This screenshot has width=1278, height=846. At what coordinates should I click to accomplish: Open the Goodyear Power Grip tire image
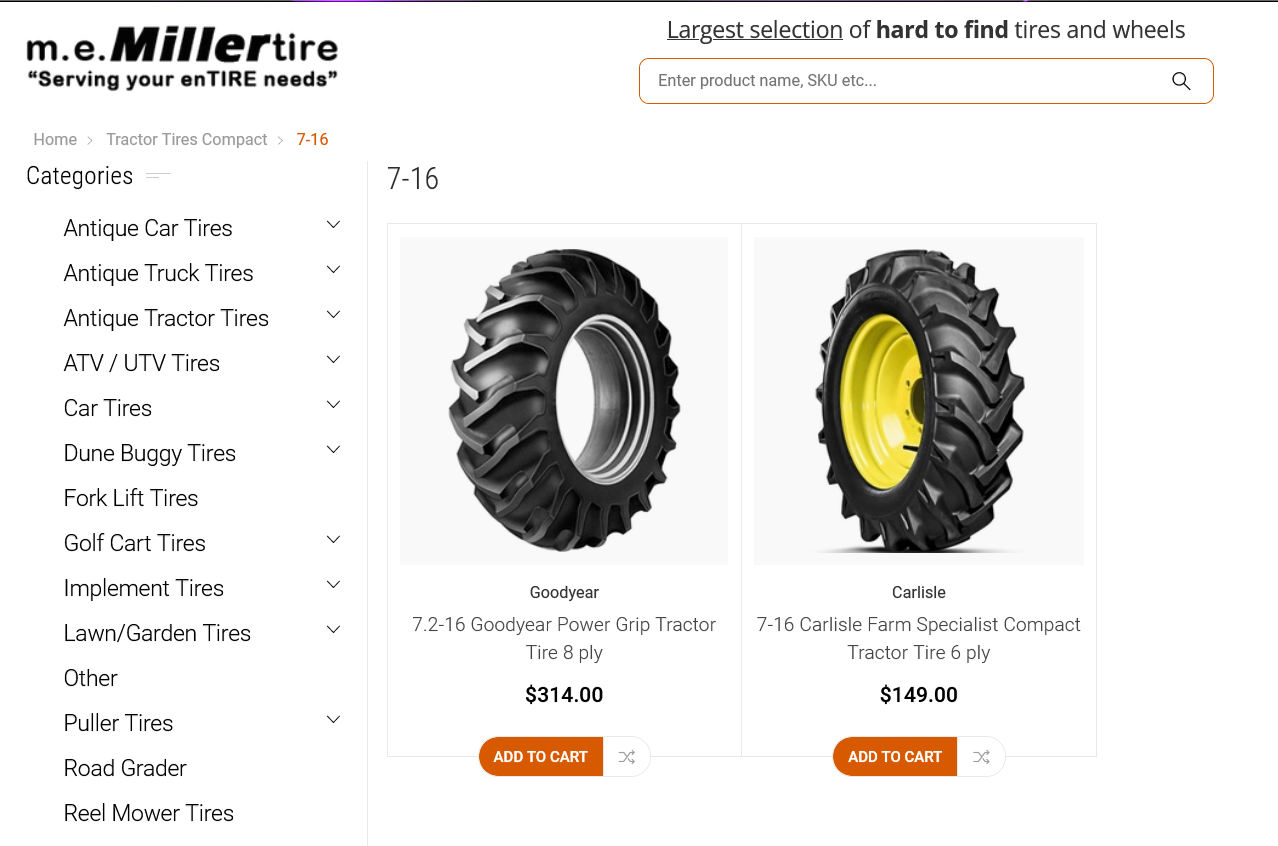pos(564,401)
